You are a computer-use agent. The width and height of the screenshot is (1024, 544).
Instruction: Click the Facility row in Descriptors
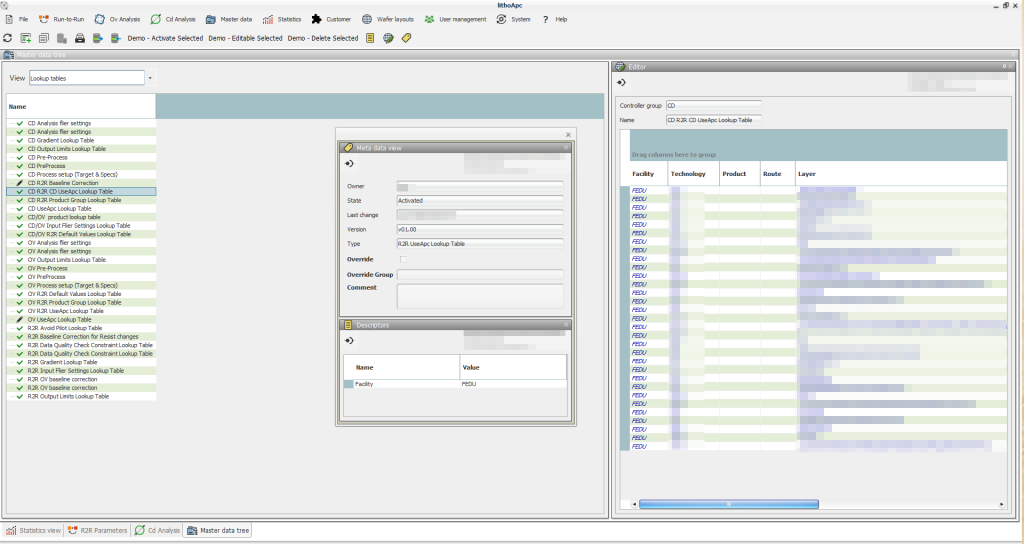[455, 384]
